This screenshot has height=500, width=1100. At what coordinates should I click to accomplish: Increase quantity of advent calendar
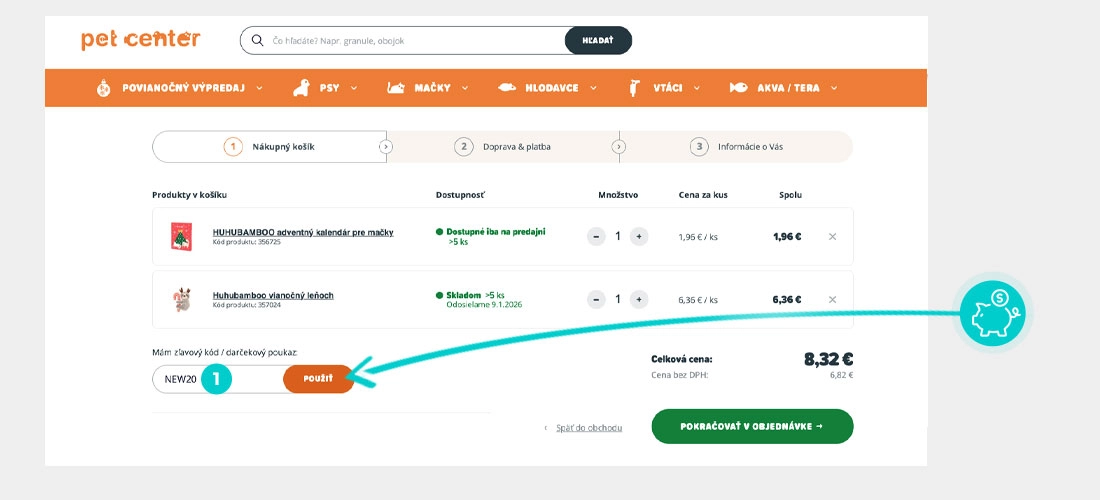point(639,237)
